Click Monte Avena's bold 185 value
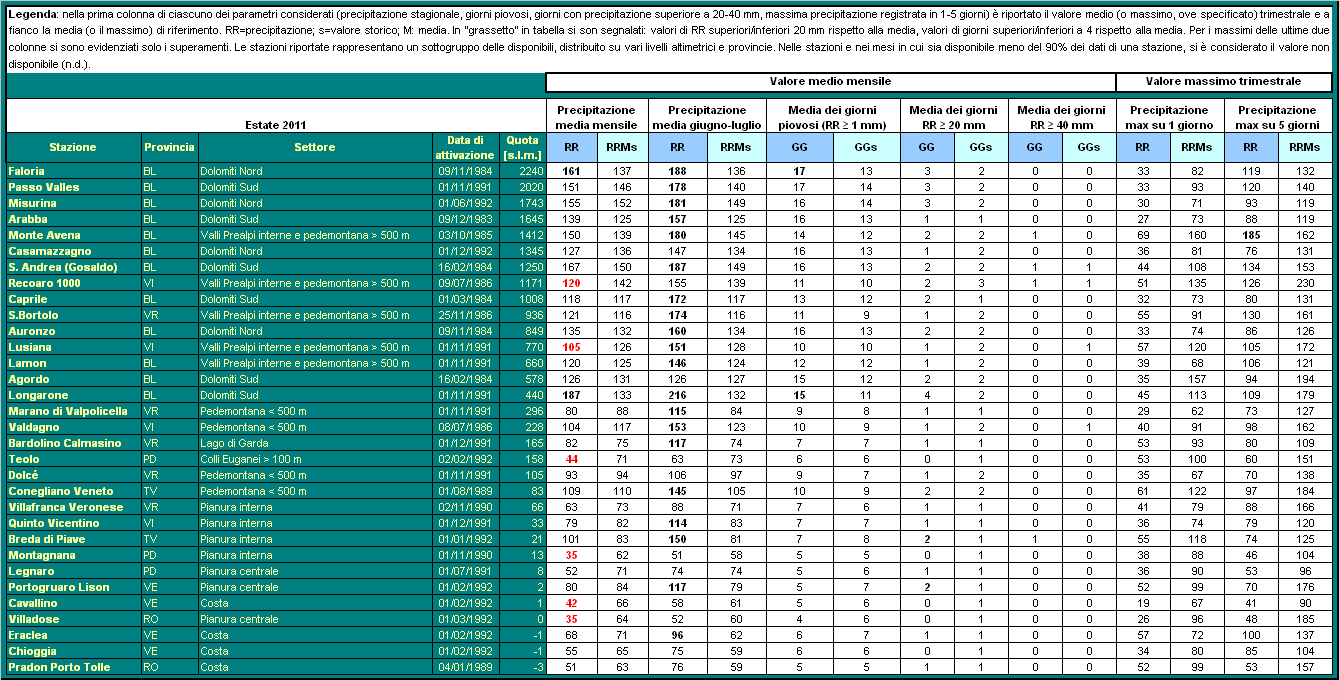 (x=1249, y=235)
